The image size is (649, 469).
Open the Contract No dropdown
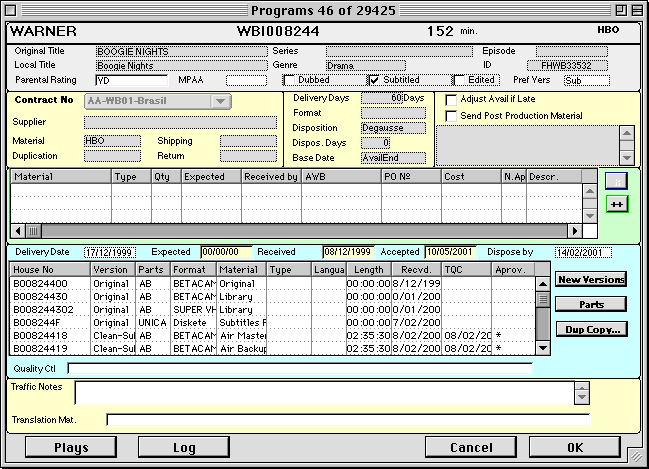(x=158, y=101)
